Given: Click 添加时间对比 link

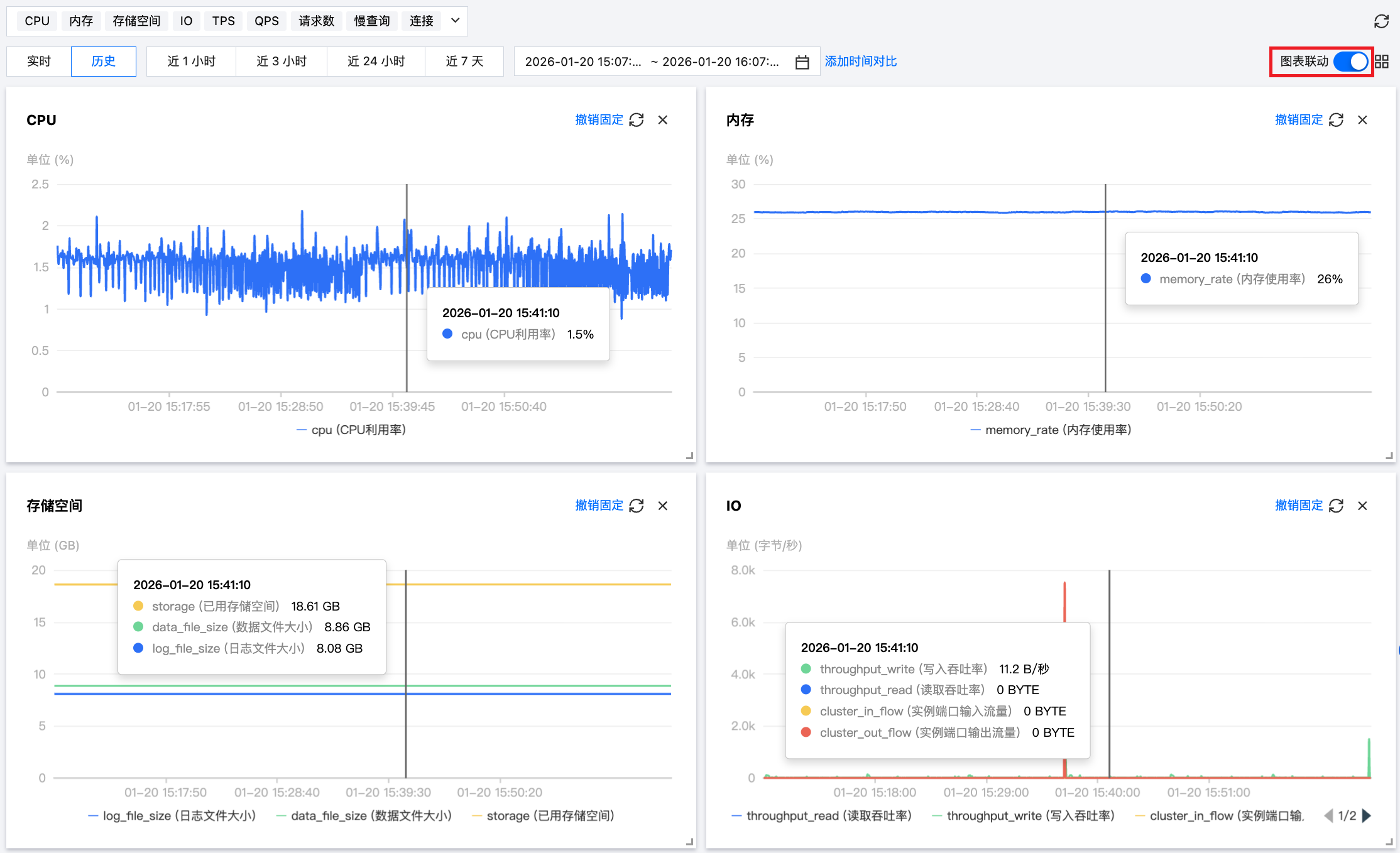Looking at the screenshot, I should pos(860,62).
